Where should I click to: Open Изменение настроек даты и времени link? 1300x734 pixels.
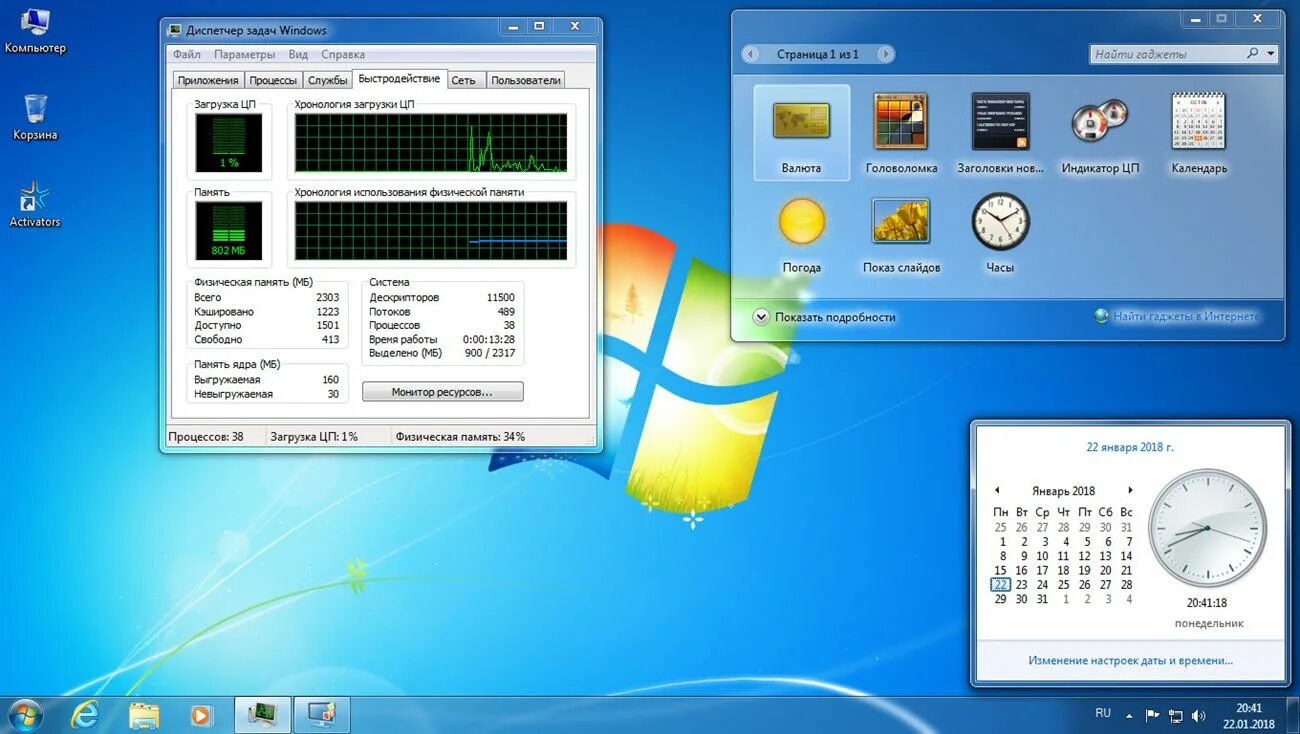pos(1130,660)
